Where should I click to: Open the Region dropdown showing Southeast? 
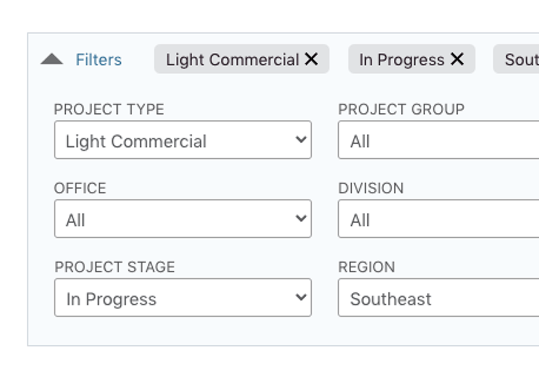pyautogui.click(x=439, y=297)
